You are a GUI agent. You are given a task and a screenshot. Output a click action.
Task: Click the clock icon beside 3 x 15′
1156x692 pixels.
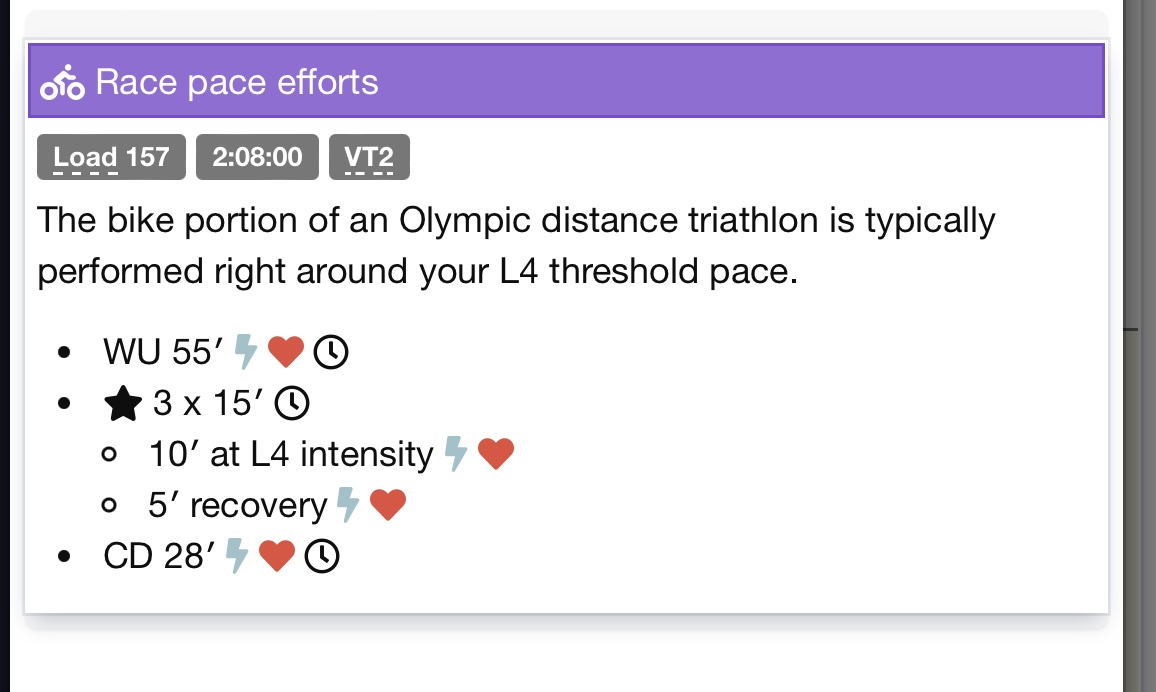coord(292,403)
